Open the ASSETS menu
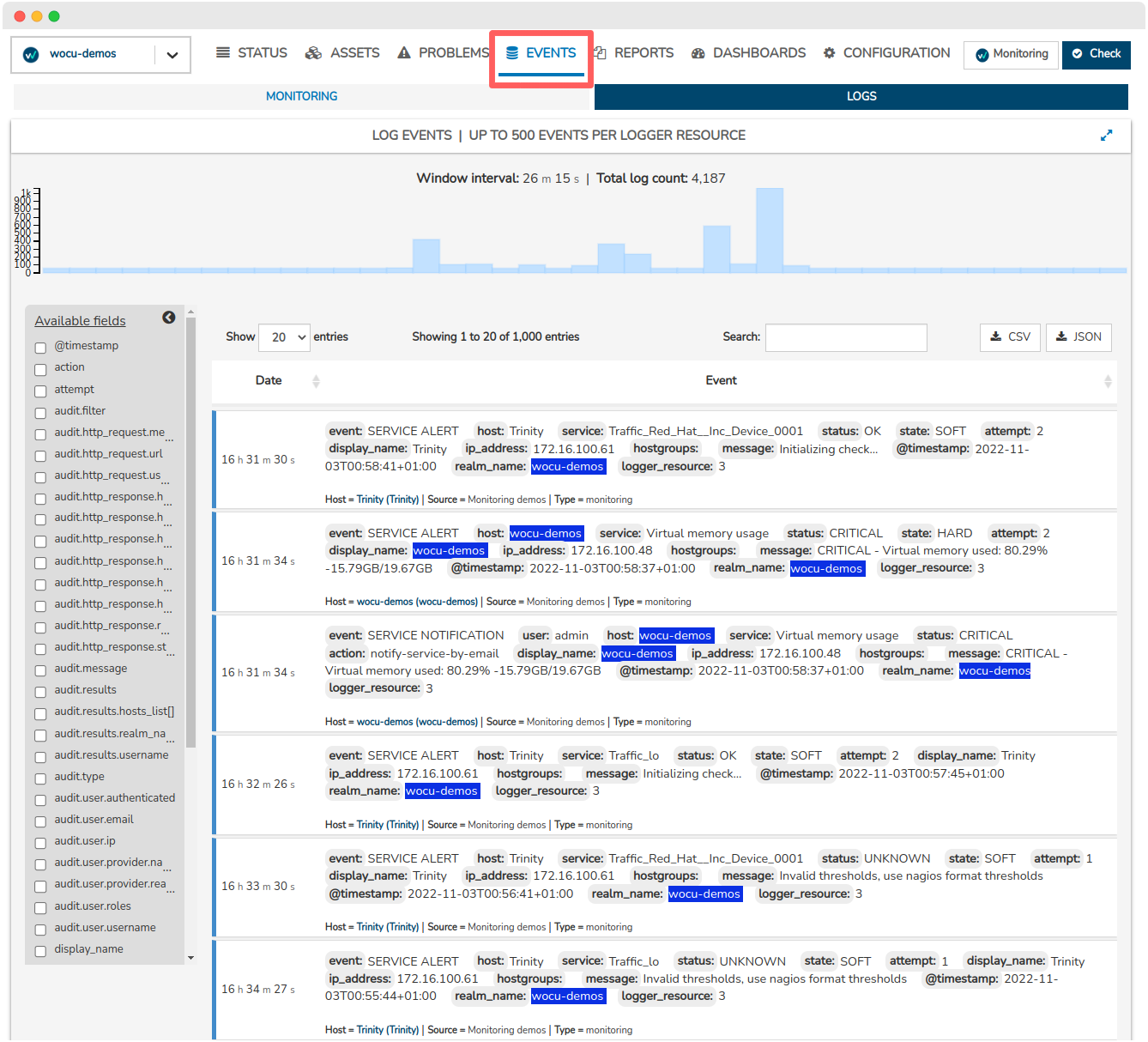 pos(342,53)
